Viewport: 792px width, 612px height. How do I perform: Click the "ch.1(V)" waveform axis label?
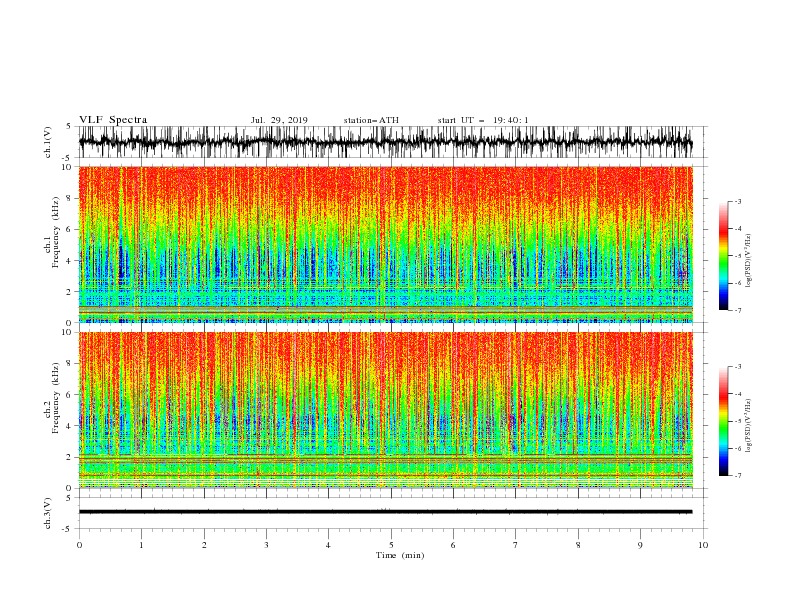pos(48,142)
